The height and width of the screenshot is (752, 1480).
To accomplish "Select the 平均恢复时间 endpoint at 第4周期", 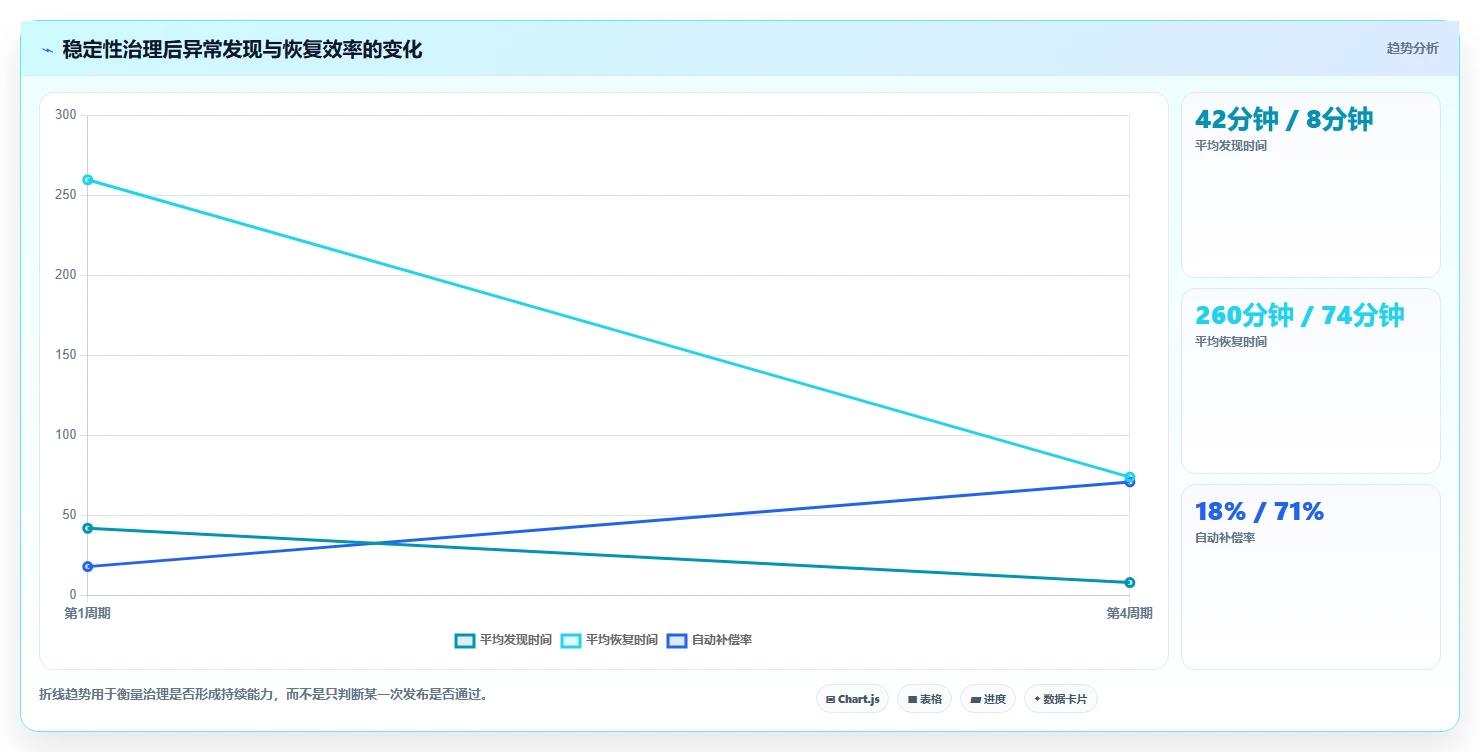I will tap(1129, 476).
